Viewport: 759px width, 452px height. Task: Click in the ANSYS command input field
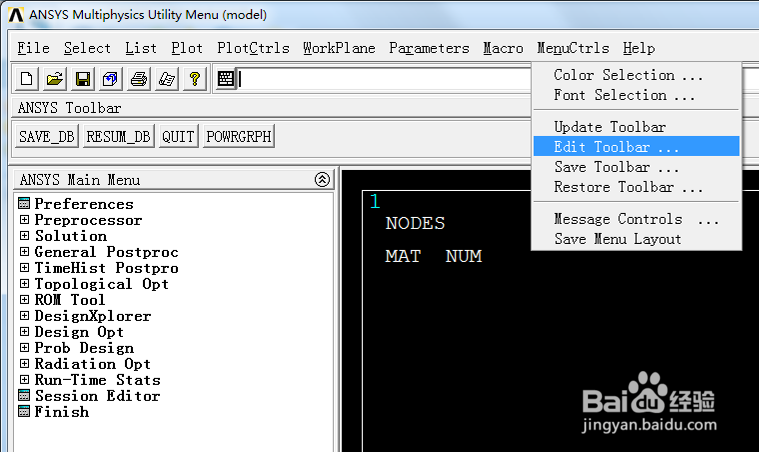point(384,79)
